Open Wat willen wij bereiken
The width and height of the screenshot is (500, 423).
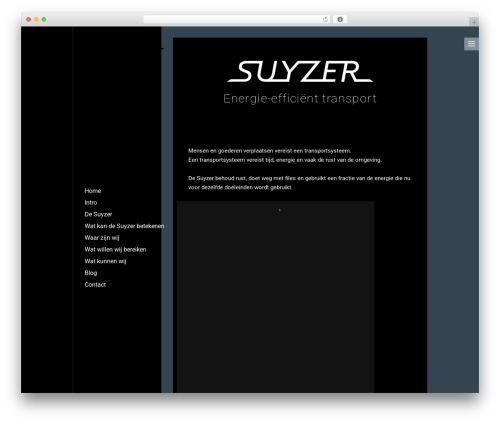coord(115,249)
